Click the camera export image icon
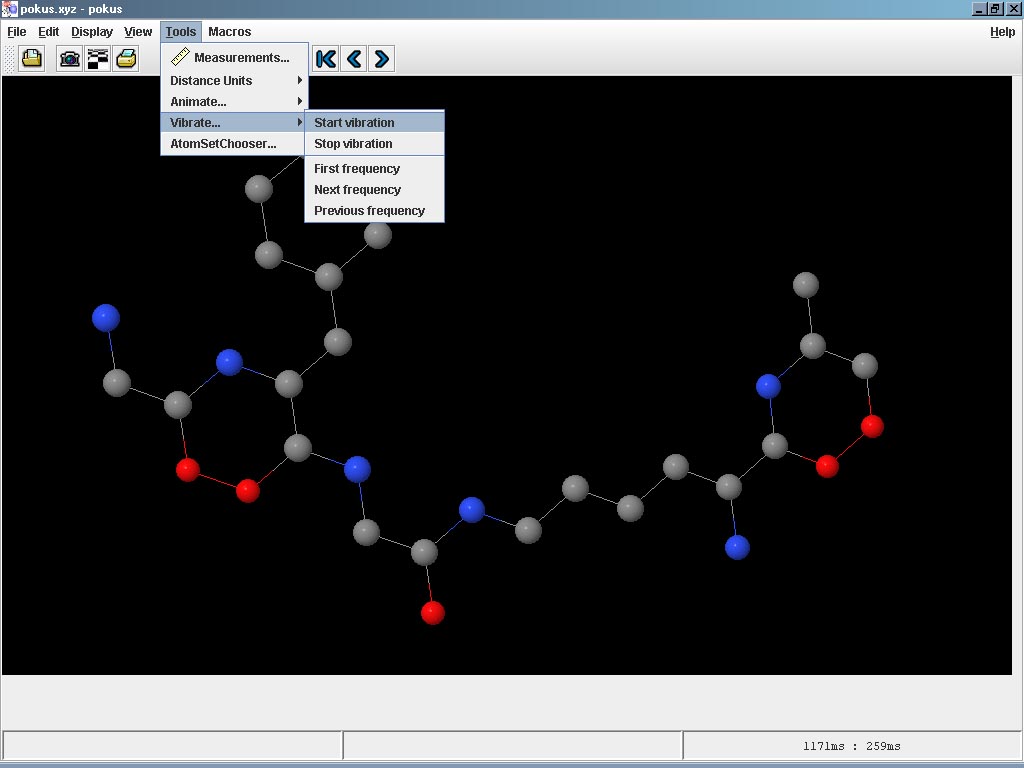This screenshot has width=1024, height=768. point(70,59)
